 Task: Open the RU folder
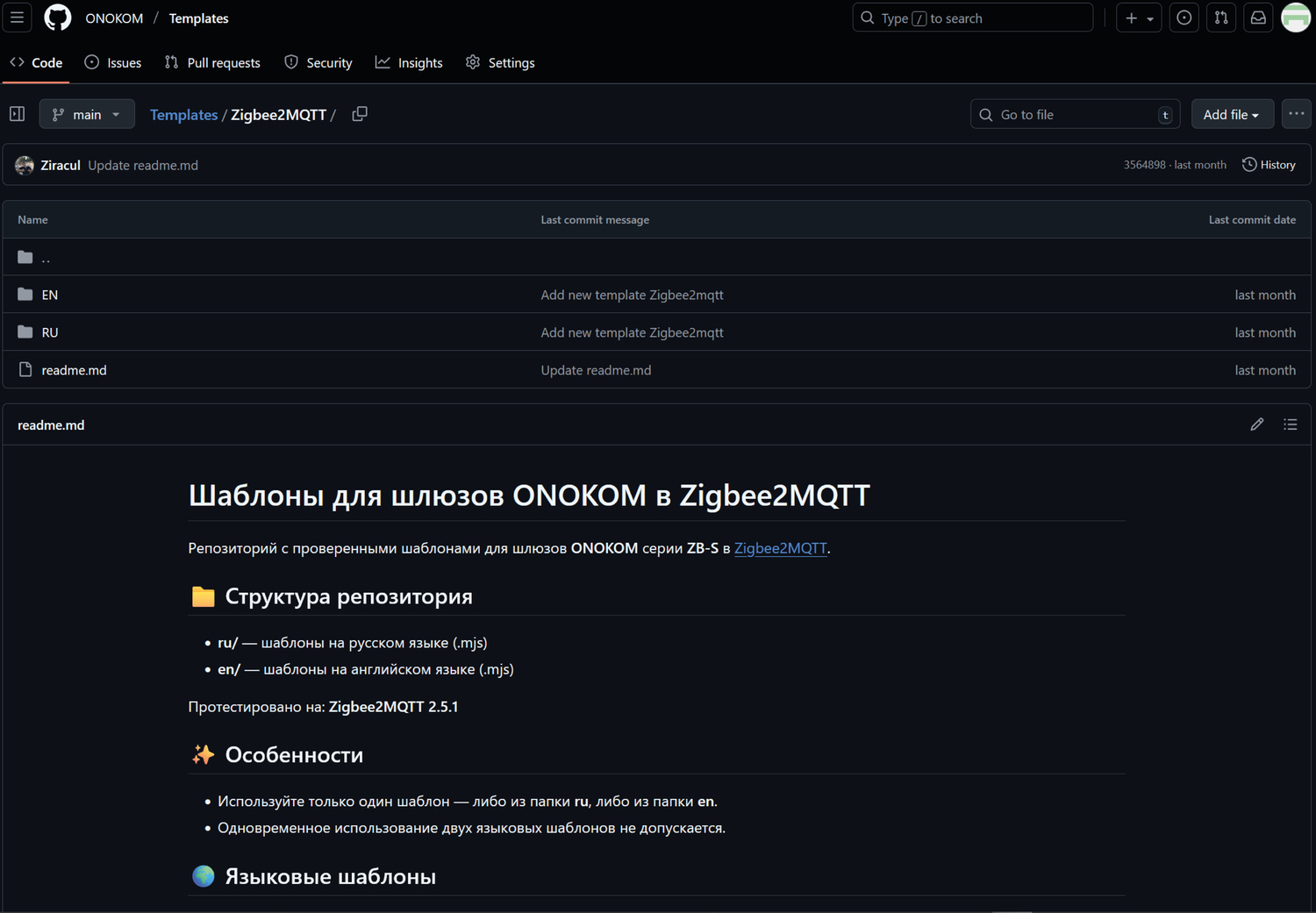(50, 332)
